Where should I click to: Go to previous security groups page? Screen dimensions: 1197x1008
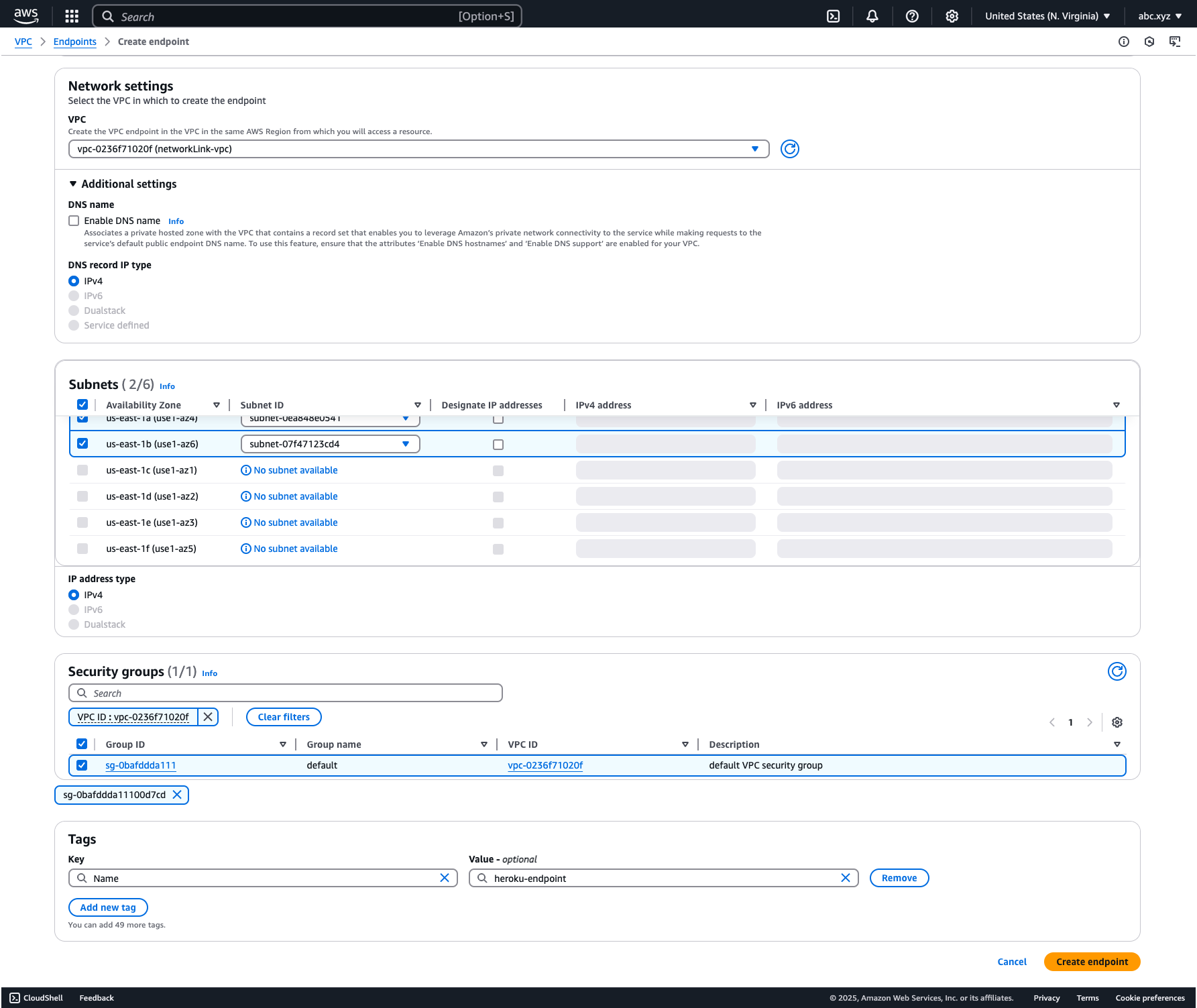coord(1052,722)
